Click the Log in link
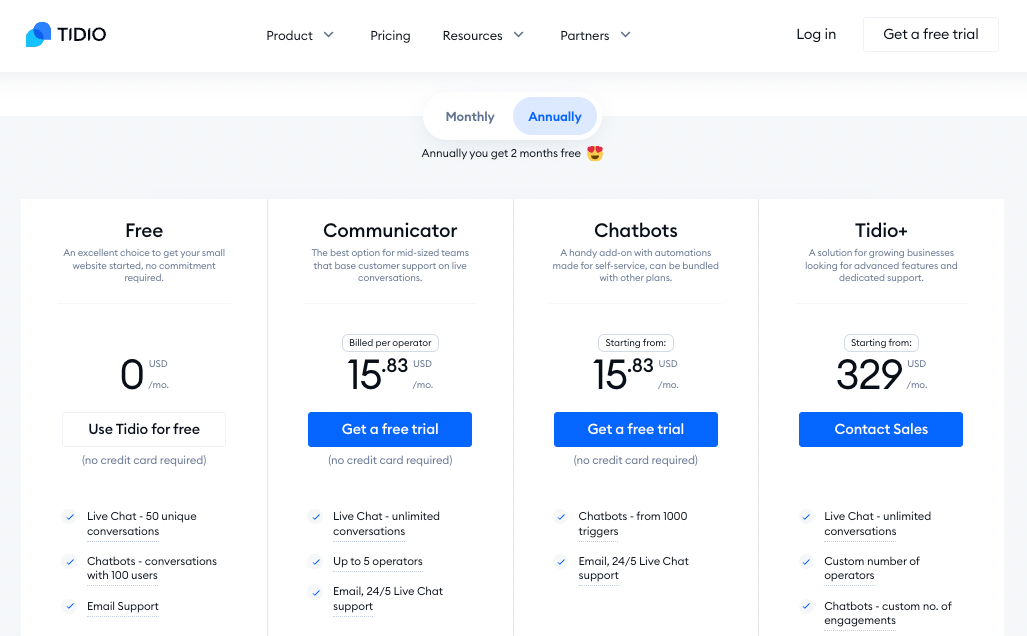This screenshot has width=1027, height=636. tap(816, 34)
